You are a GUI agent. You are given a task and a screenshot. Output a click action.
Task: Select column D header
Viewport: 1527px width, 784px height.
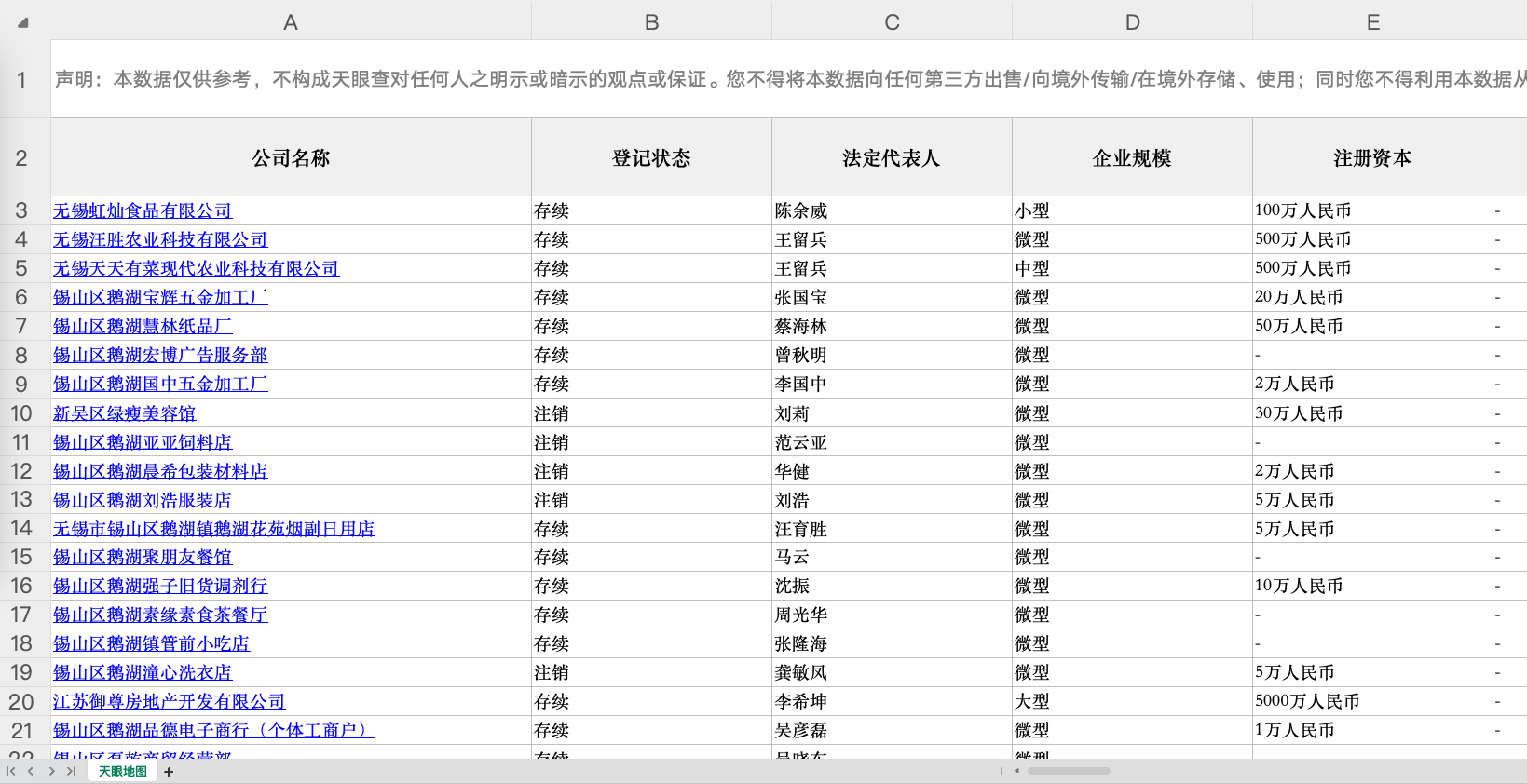point(1132,22)
